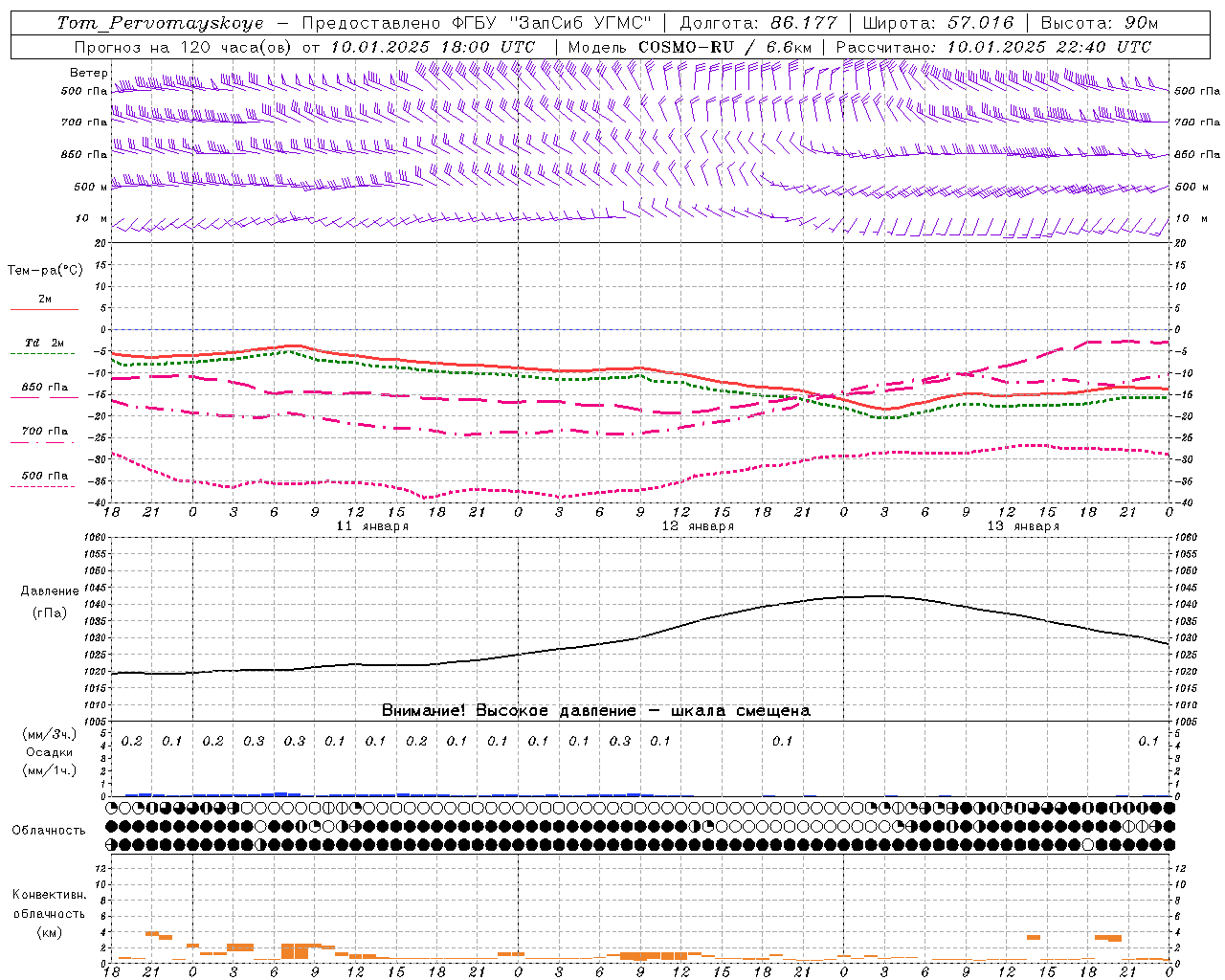Click the "11 января" date label
The height and width of the screenshot is (980, 1225).
tap(372, 526)
